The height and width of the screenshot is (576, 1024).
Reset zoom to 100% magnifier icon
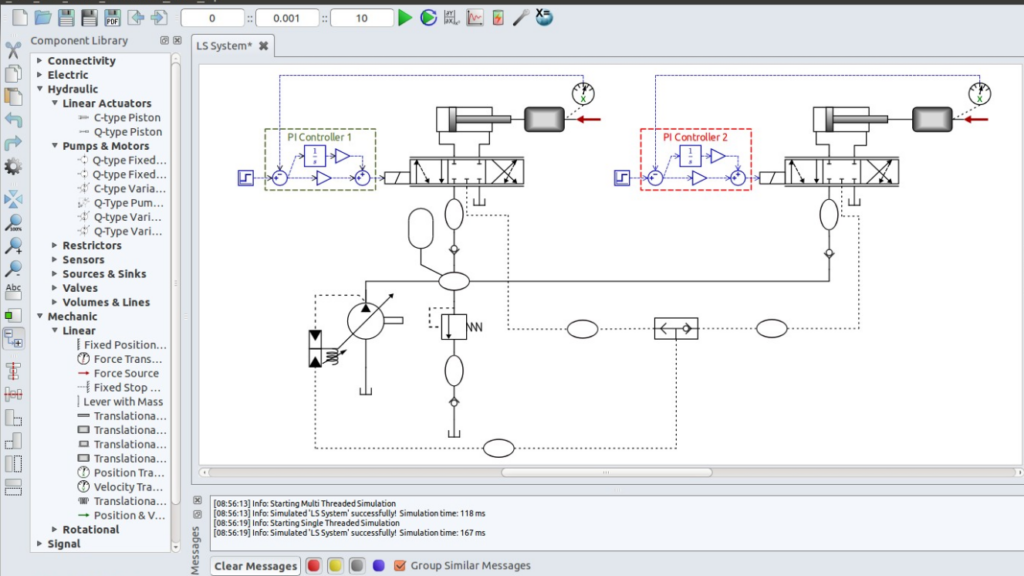(x=13, y=223)
